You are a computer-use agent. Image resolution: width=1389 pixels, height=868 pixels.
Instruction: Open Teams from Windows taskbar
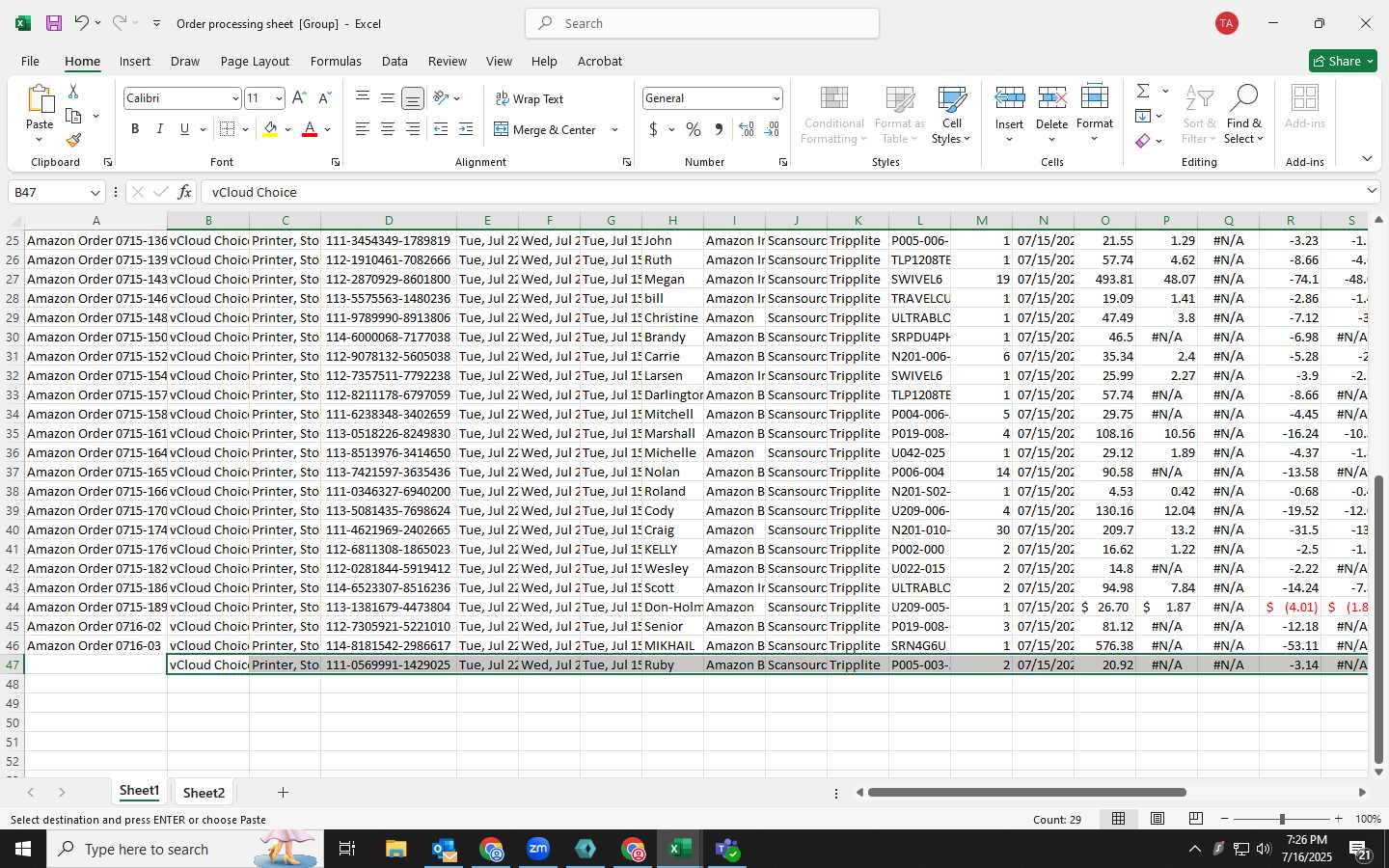click(x=727, y=850)
